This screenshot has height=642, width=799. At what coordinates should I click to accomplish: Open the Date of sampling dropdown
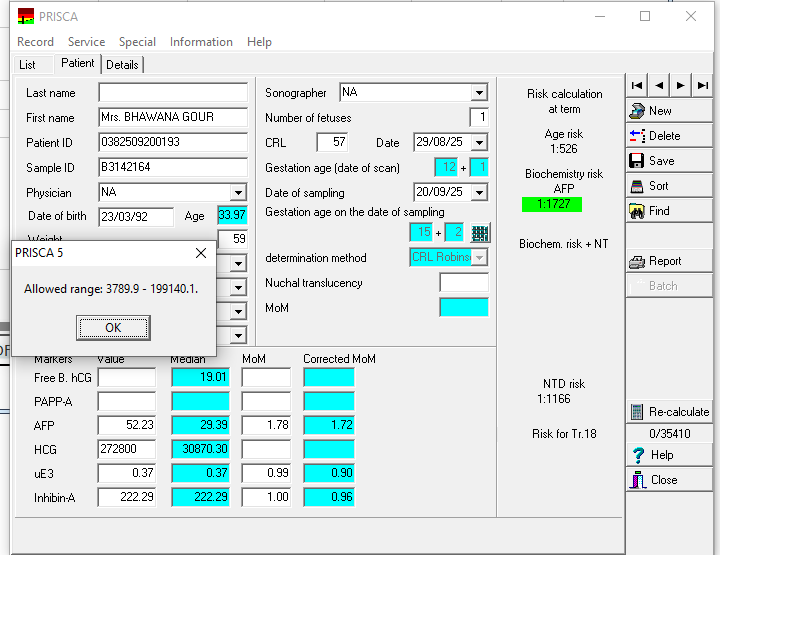pyautogui.click(x=479, y=193)
